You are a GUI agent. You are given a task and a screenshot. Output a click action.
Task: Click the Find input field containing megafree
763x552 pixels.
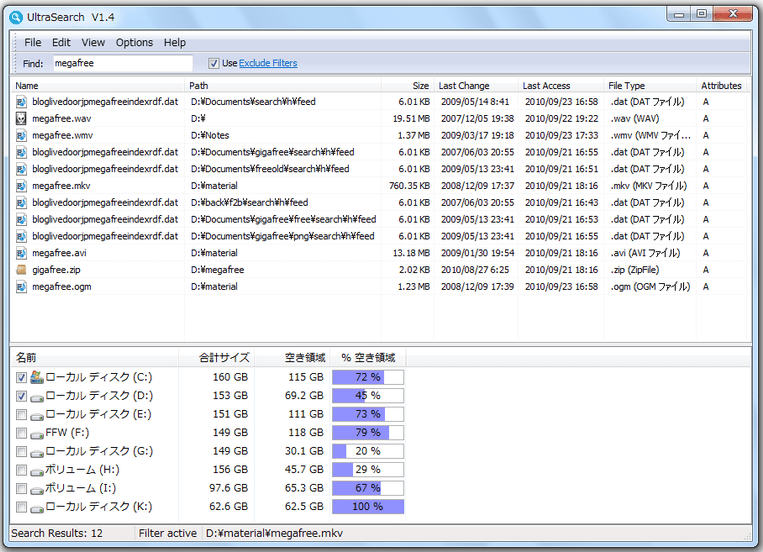click(123, 63)
